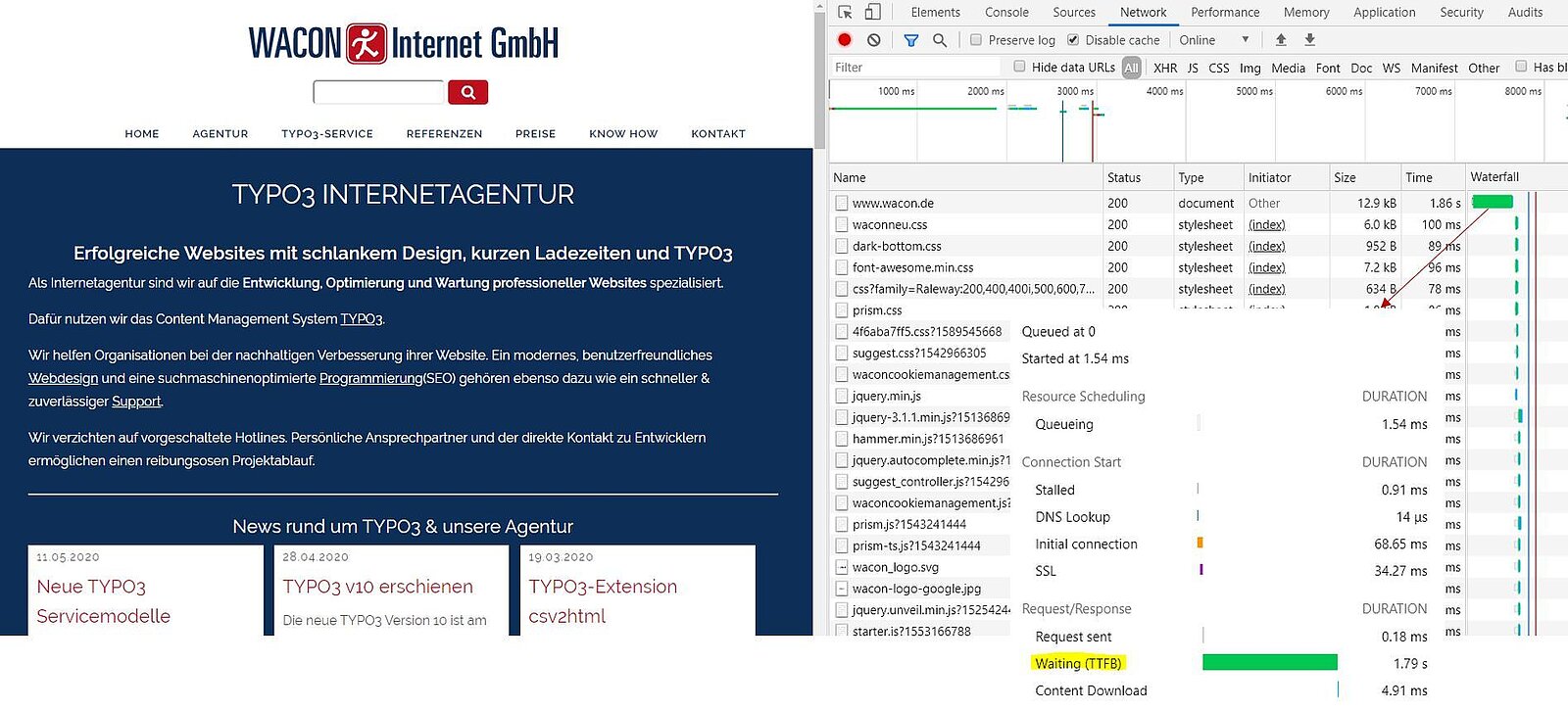Open the Performance tab
The width and height of the screenshot is (1568, 711).
[1225, 13]
